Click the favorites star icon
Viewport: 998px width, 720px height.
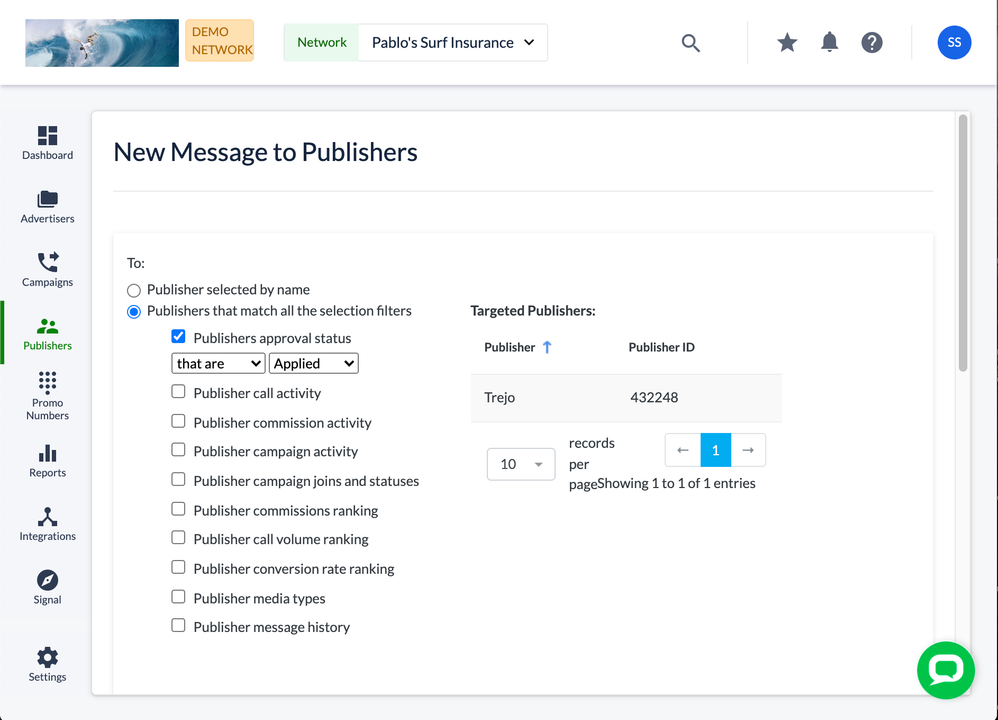(x=787, y=42)
